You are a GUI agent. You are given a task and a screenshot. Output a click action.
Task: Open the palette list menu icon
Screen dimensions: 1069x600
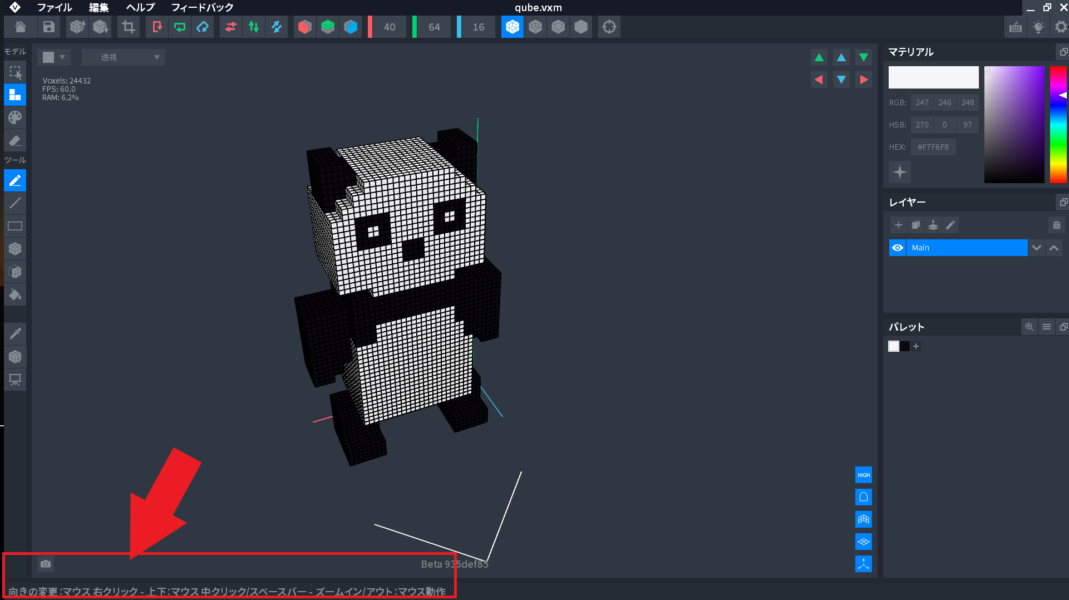(x=1047, y=327)
